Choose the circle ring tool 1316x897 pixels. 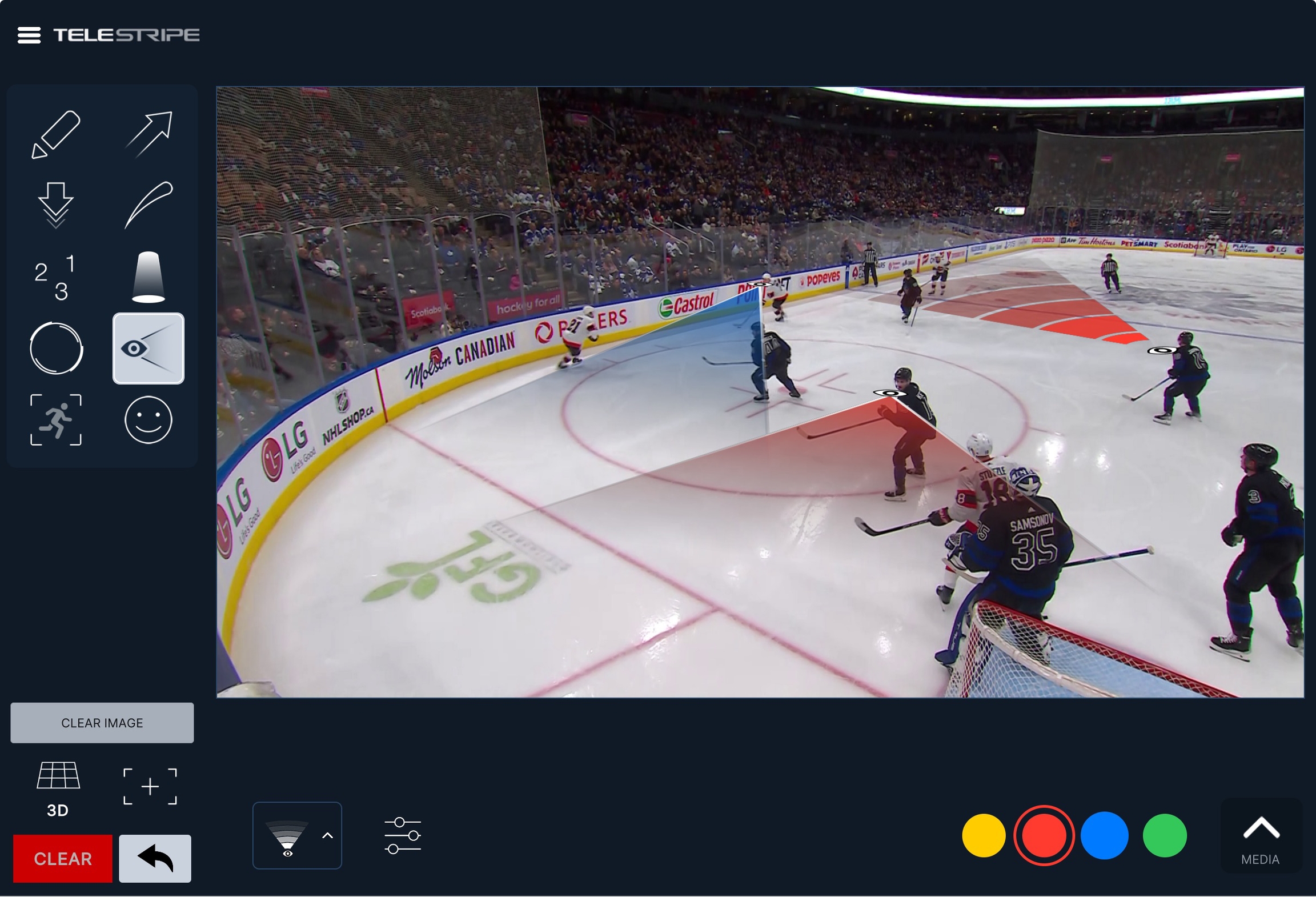[x=56, y=349]
